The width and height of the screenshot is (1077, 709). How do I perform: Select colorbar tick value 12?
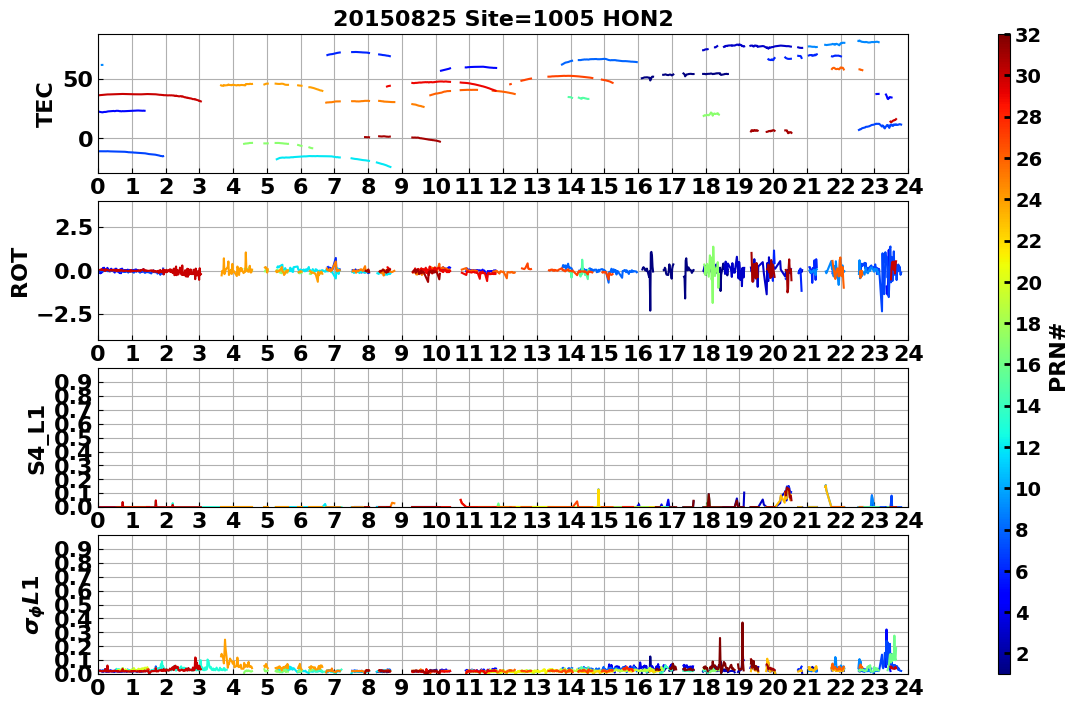(1028, 447)
